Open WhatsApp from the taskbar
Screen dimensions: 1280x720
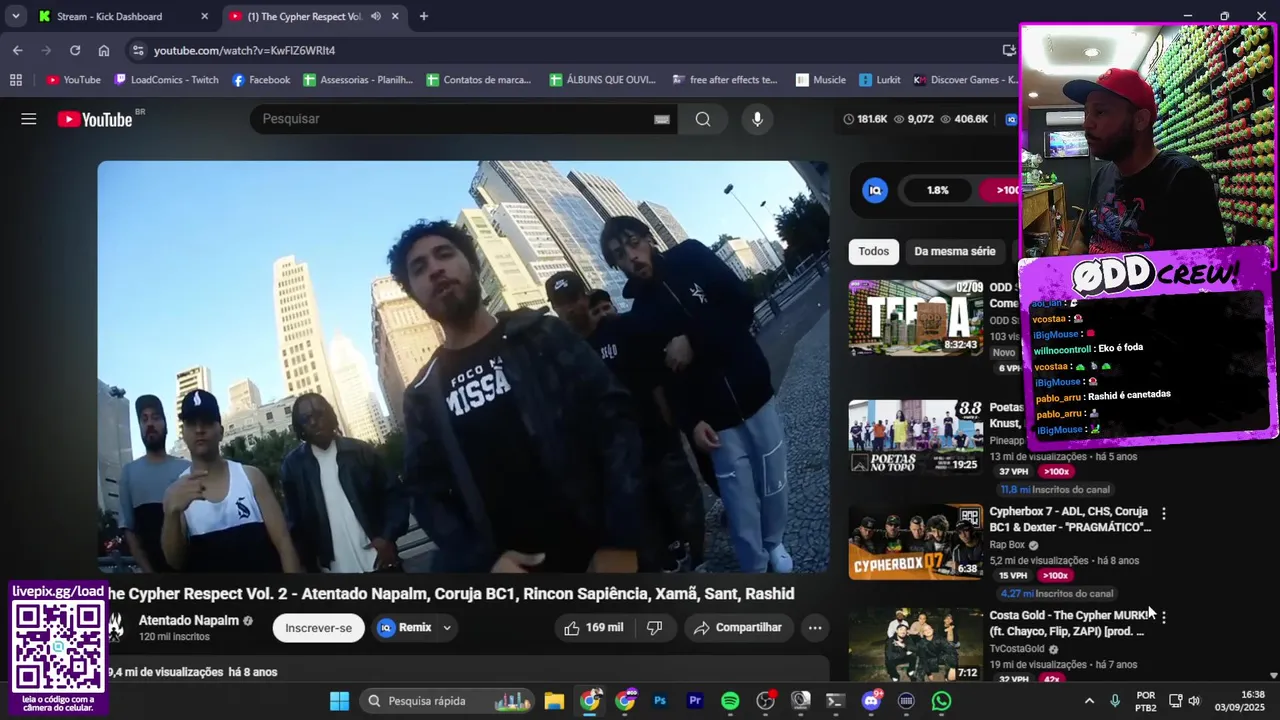tap(941, 701)
